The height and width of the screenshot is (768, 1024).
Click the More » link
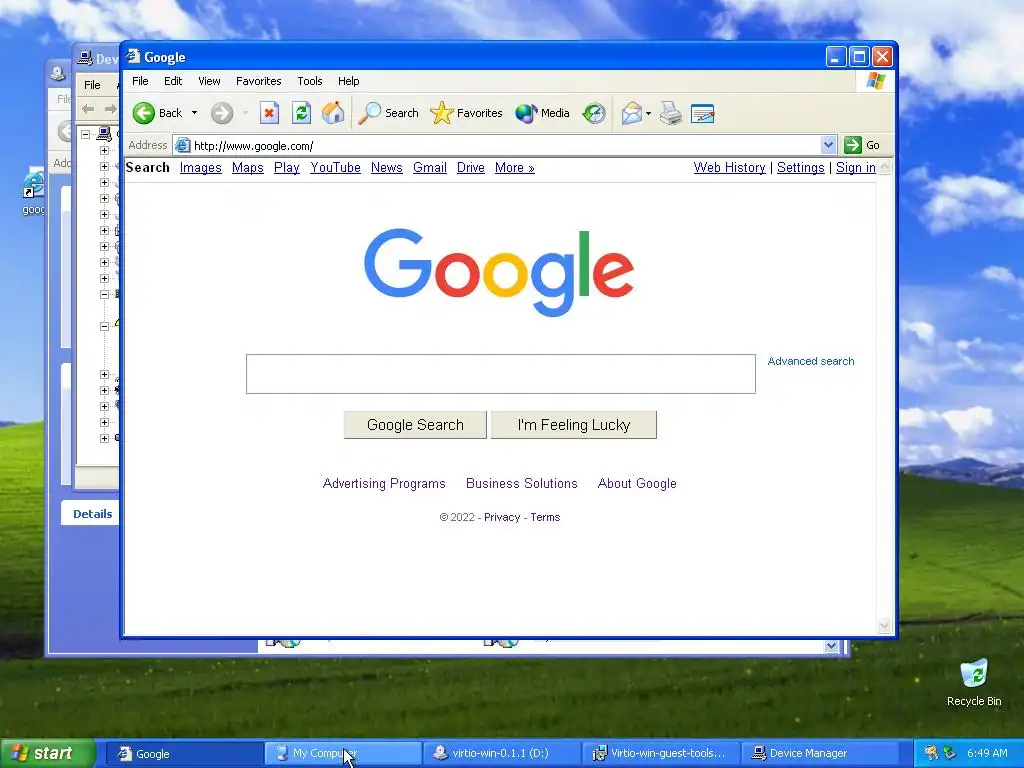coord(515,168)
